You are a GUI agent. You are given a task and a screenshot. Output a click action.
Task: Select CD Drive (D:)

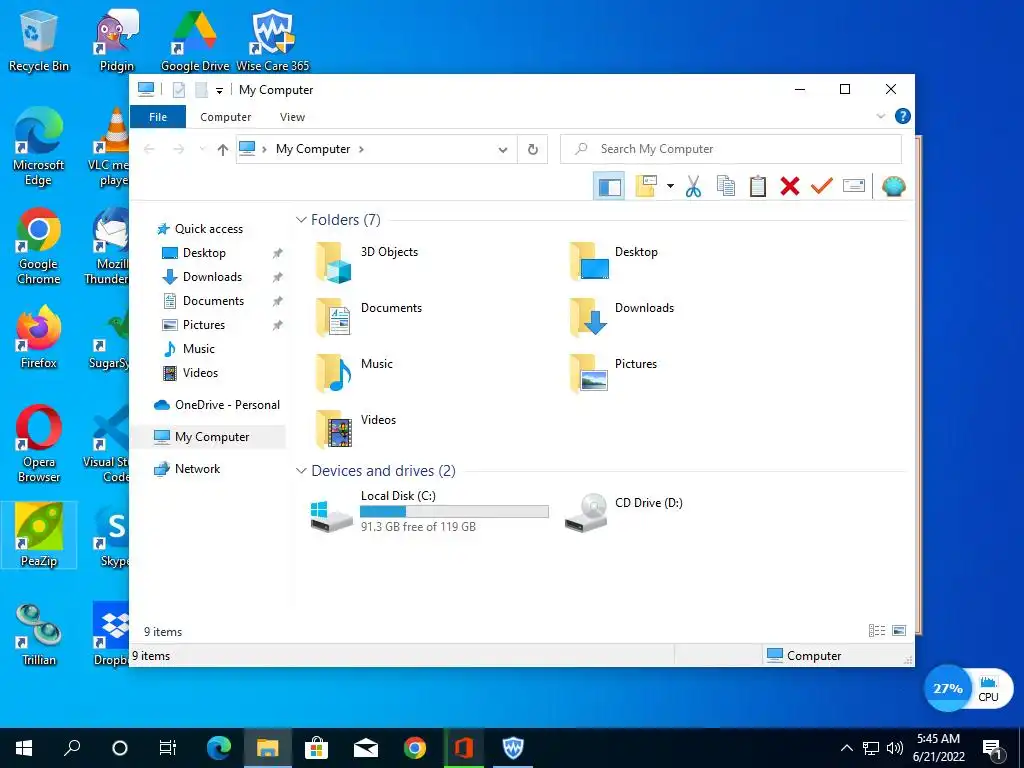click(624, 512)
